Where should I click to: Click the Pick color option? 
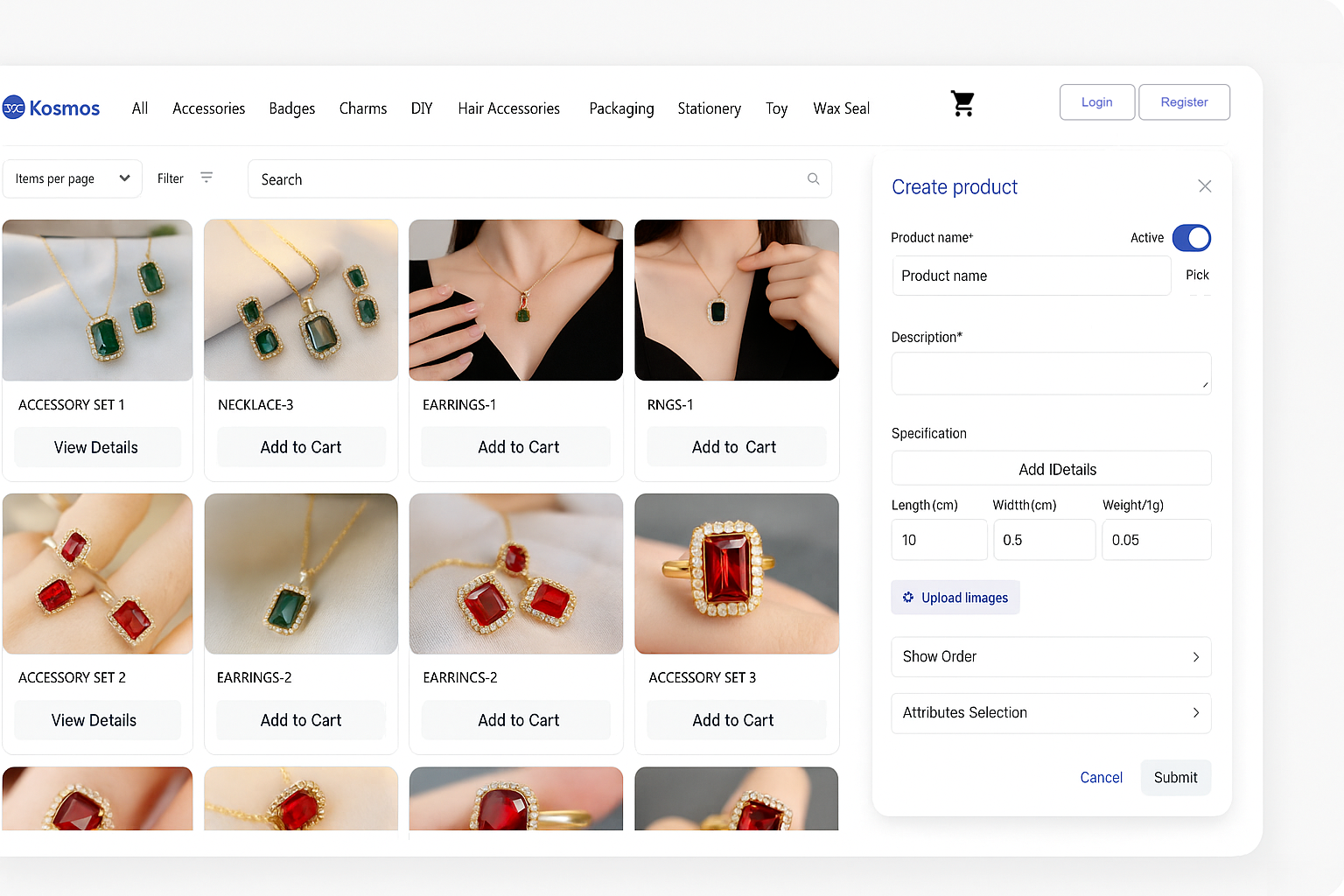tap(1196, 276)
